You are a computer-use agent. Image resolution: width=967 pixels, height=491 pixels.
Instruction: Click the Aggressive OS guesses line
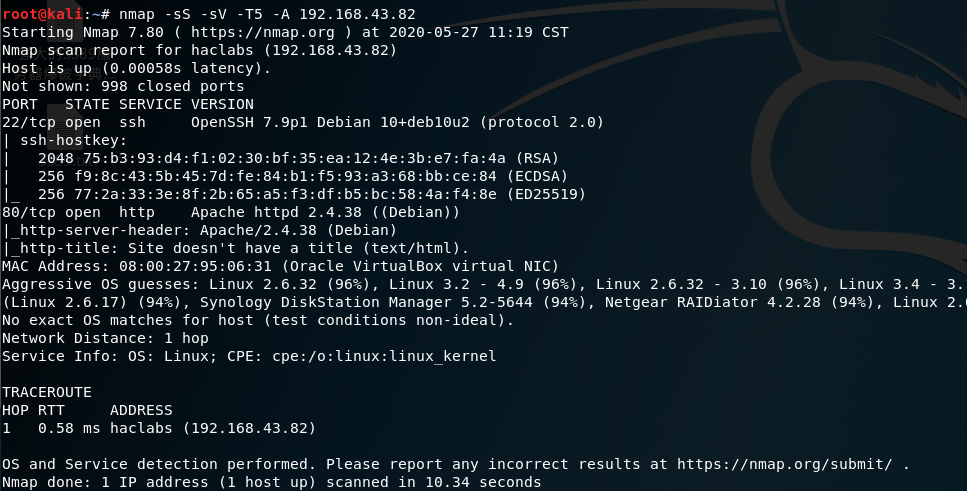484,284
